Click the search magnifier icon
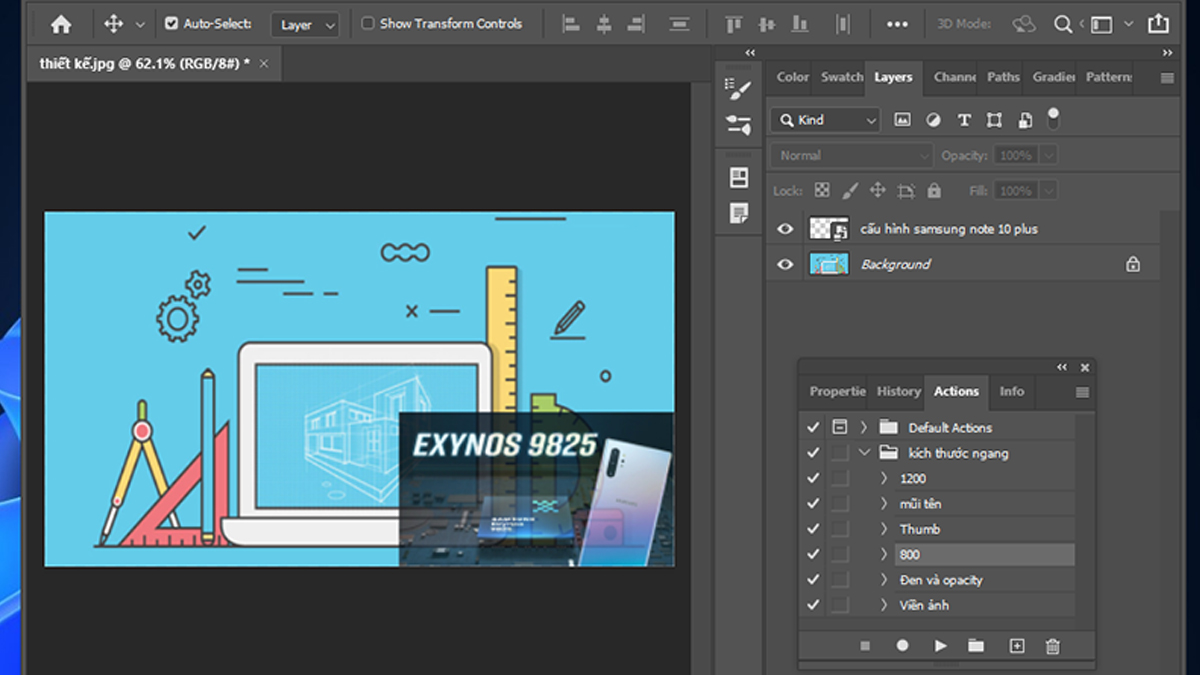The height and width of the screenshot is (675, 1200). pos(1063,24)
